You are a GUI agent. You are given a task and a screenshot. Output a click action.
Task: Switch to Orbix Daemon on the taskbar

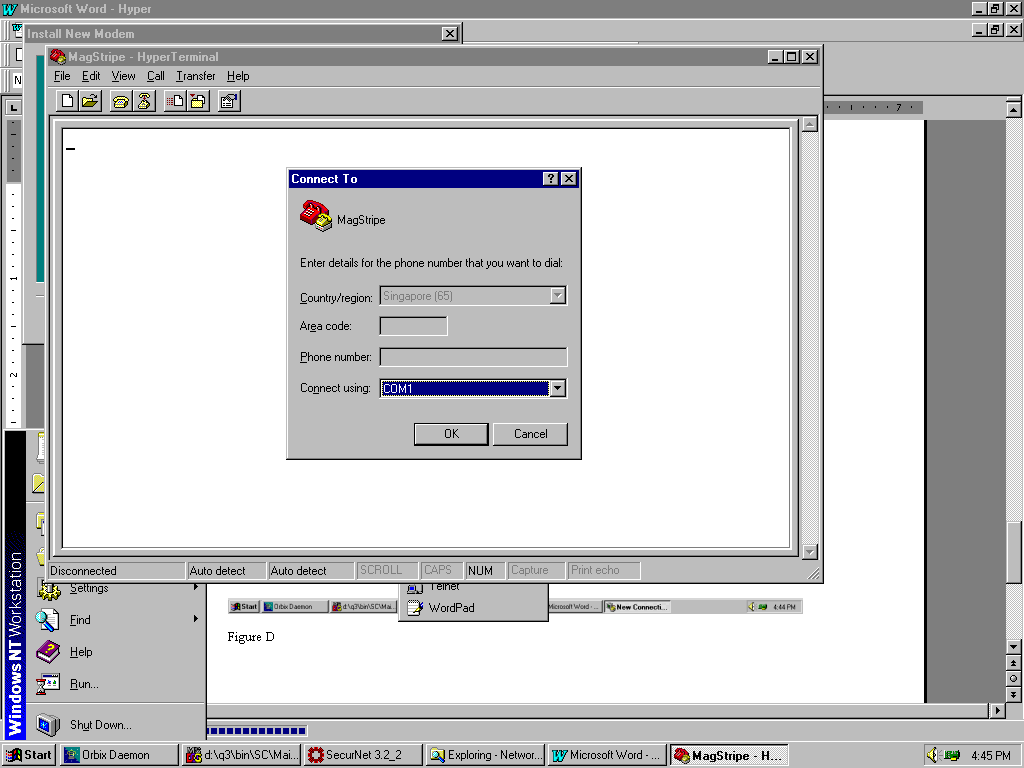(120, 755)
